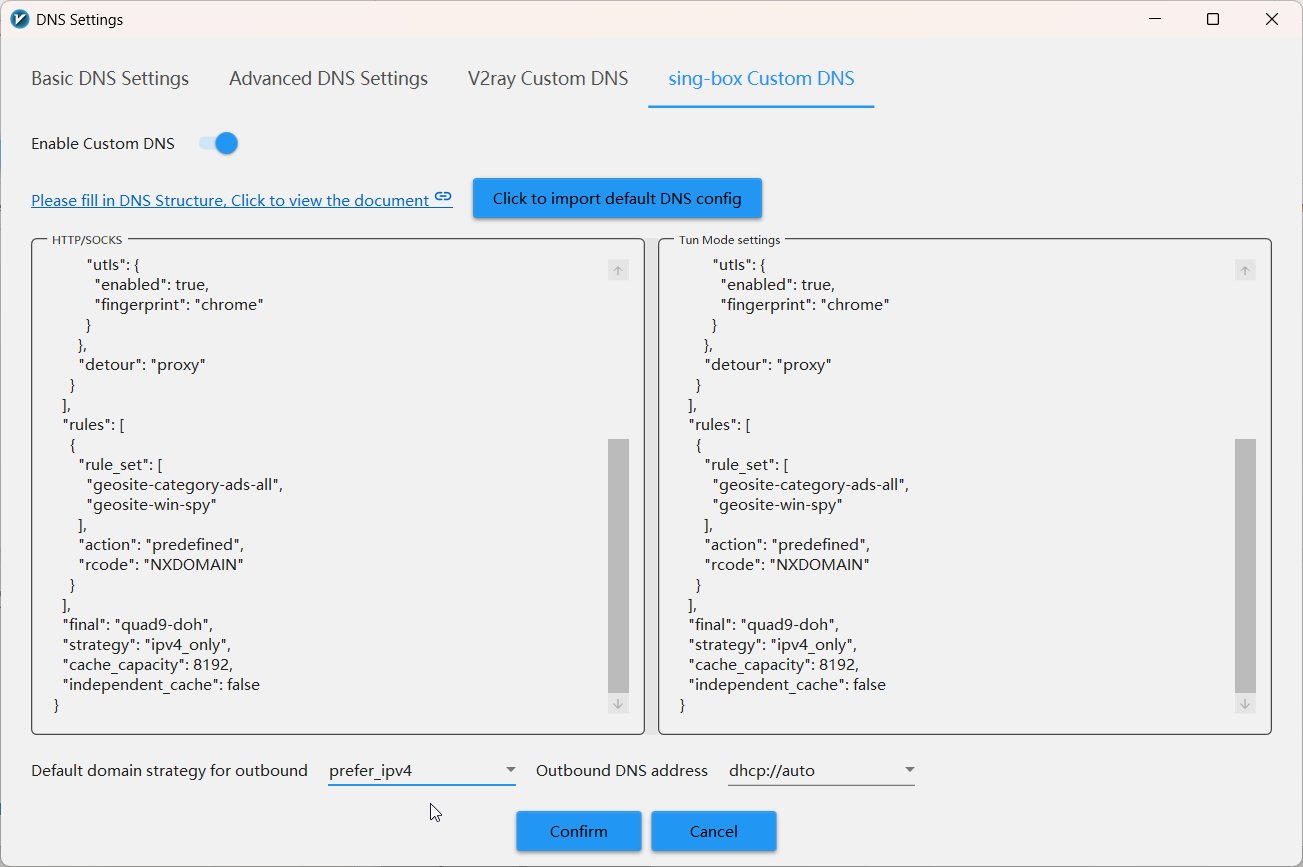Maximize the DNS Settings window

[x=1213, y=19]
